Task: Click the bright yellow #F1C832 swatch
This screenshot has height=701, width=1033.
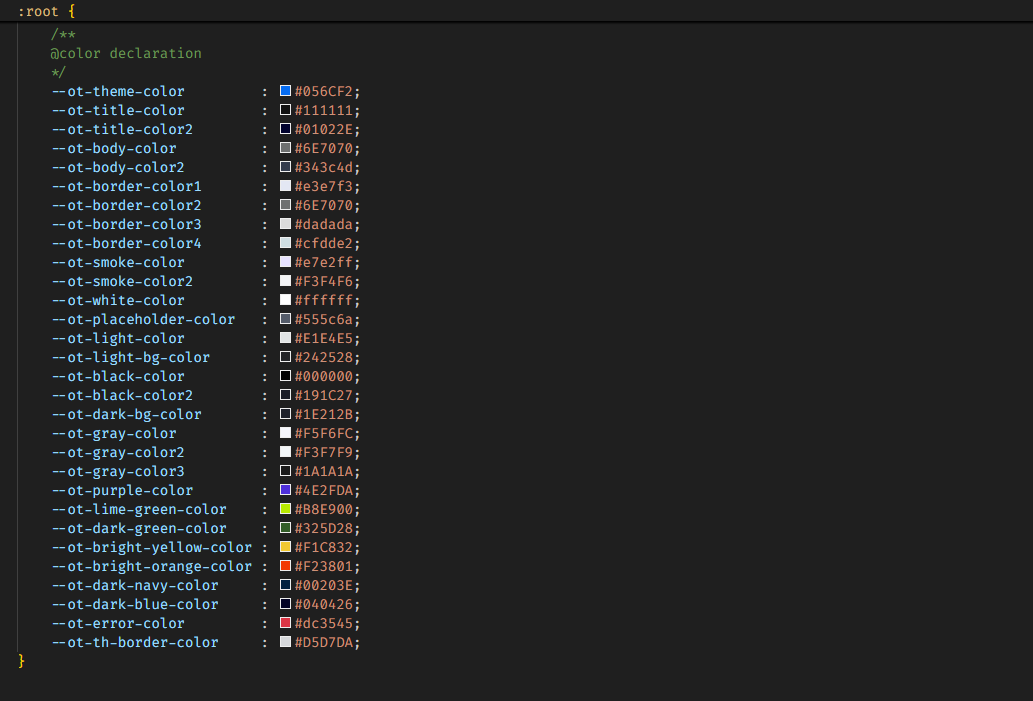Action: [285, 547]
